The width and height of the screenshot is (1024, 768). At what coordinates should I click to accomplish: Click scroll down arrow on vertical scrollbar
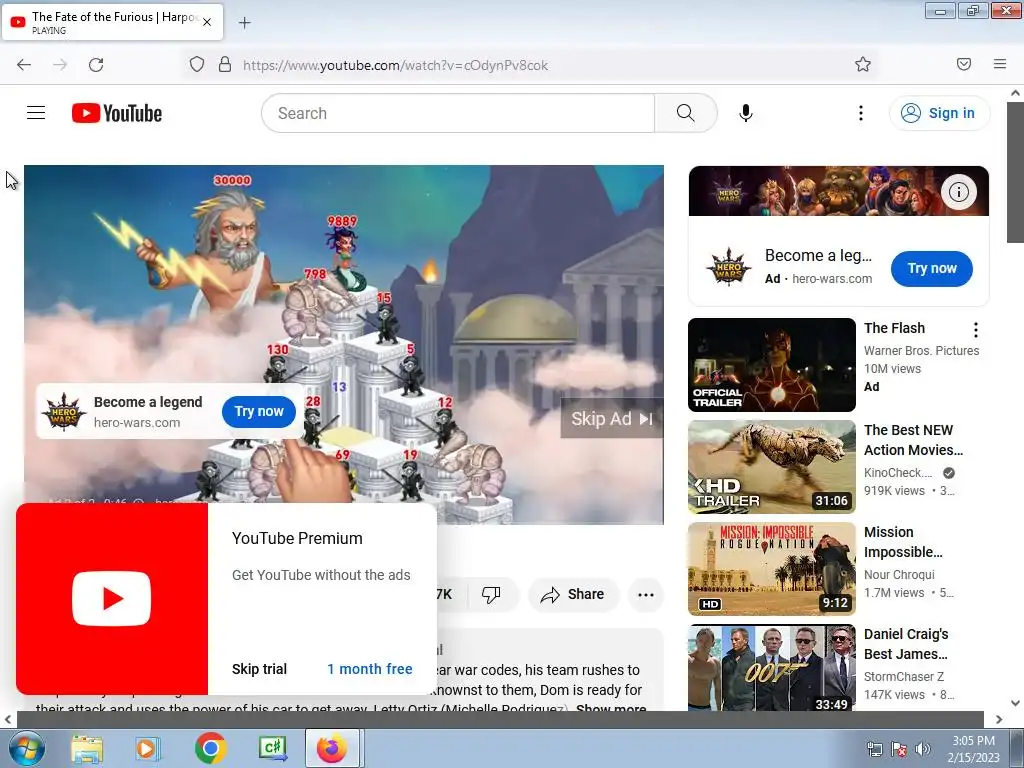pos(1015,703)
